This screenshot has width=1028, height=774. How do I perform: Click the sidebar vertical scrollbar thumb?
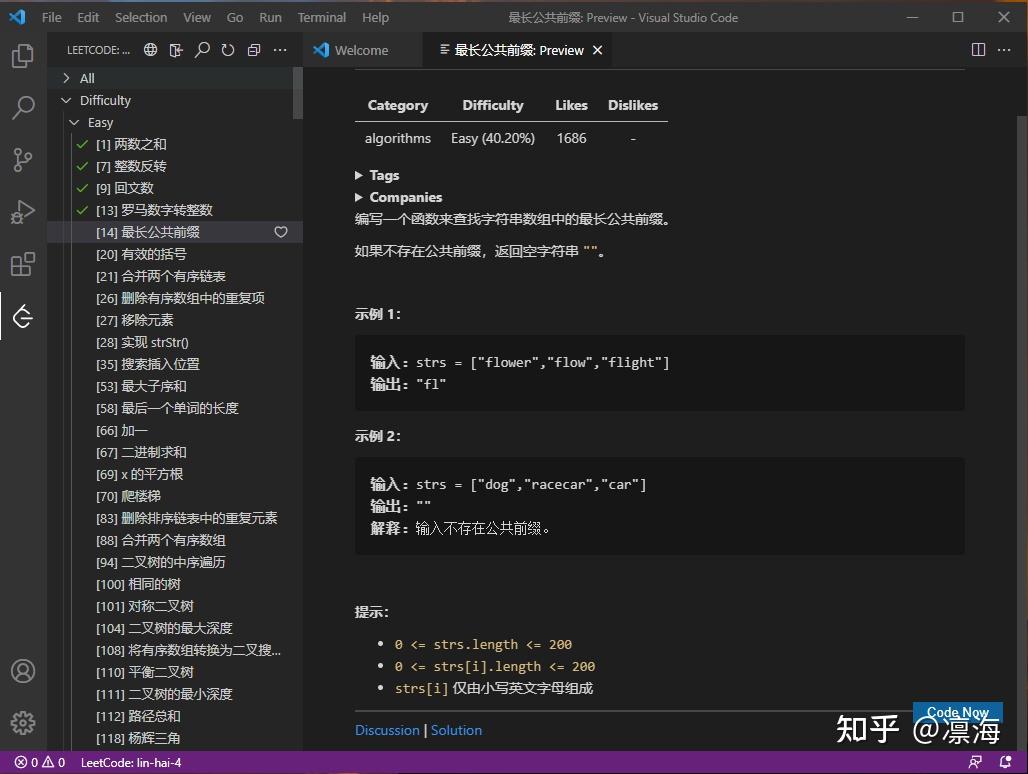pos(298,94)
